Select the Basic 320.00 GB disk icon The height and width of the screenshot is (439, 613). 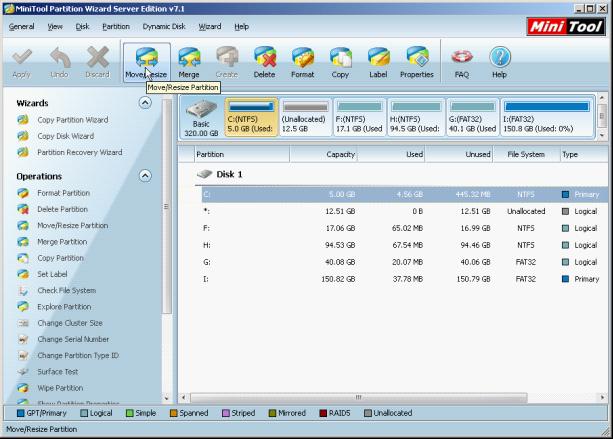tap(201, 118)
